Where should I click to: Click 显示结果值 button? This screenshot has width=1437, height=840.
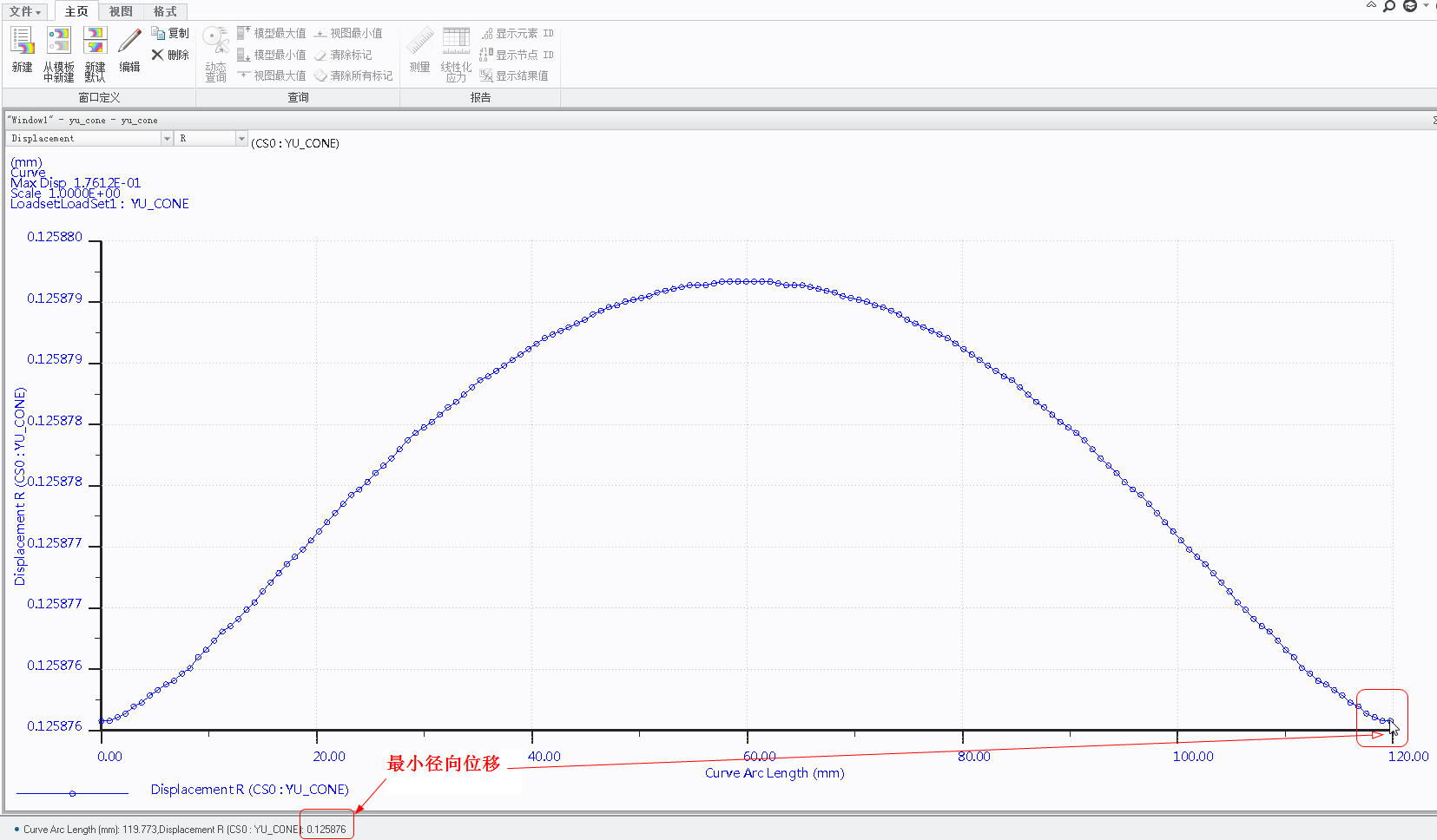(x=514, y=75)
